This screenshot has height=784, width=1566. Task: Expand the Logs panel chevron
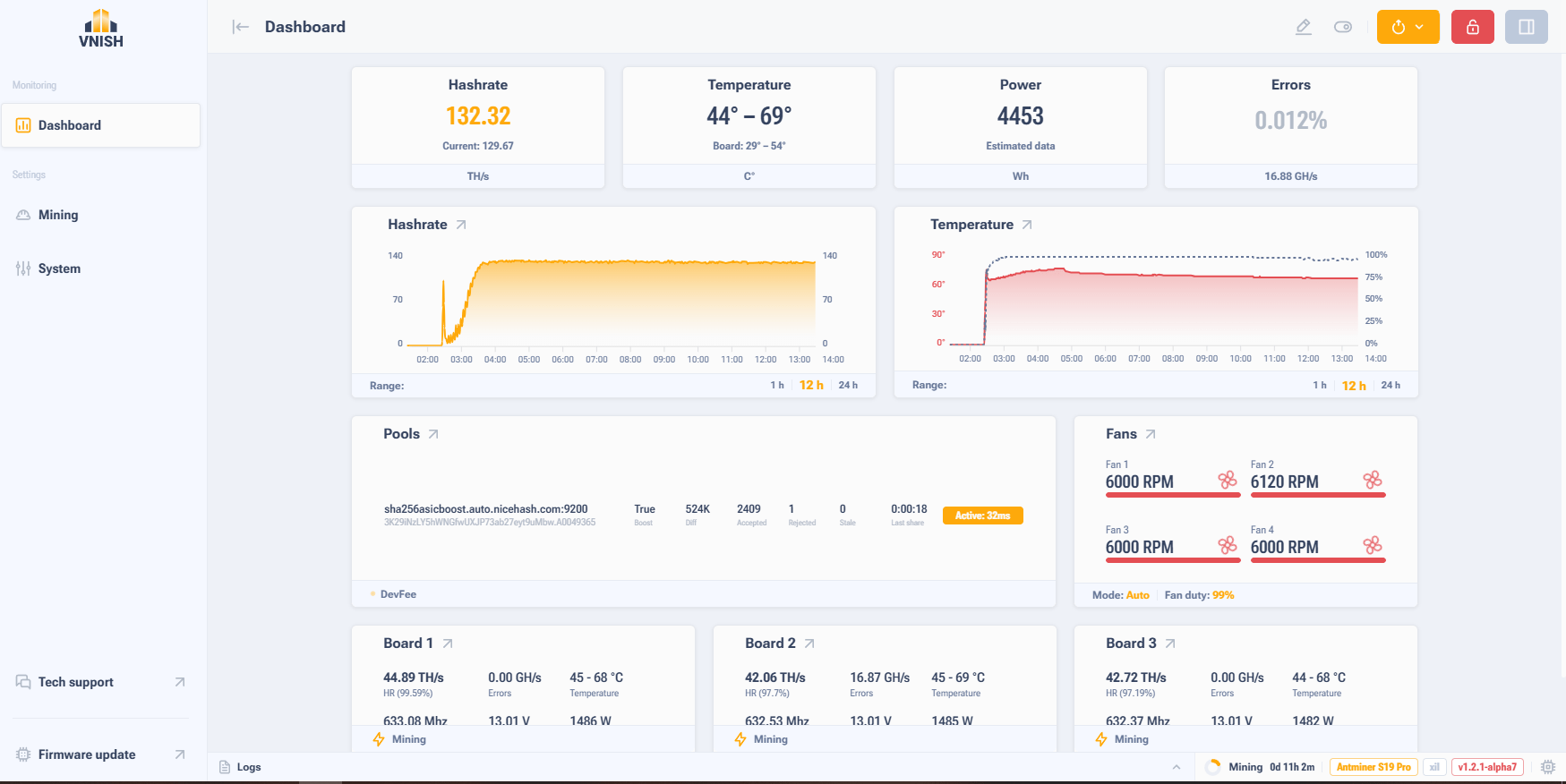1177,767
